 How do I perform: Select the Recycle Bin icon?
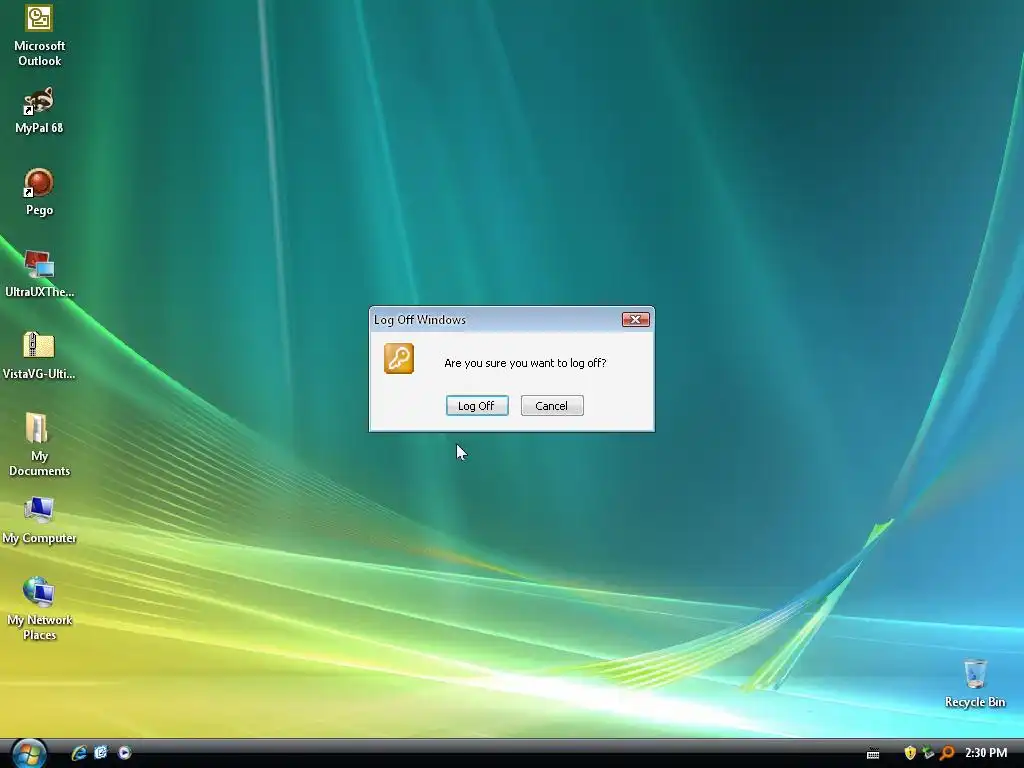[x=975, y=683]
